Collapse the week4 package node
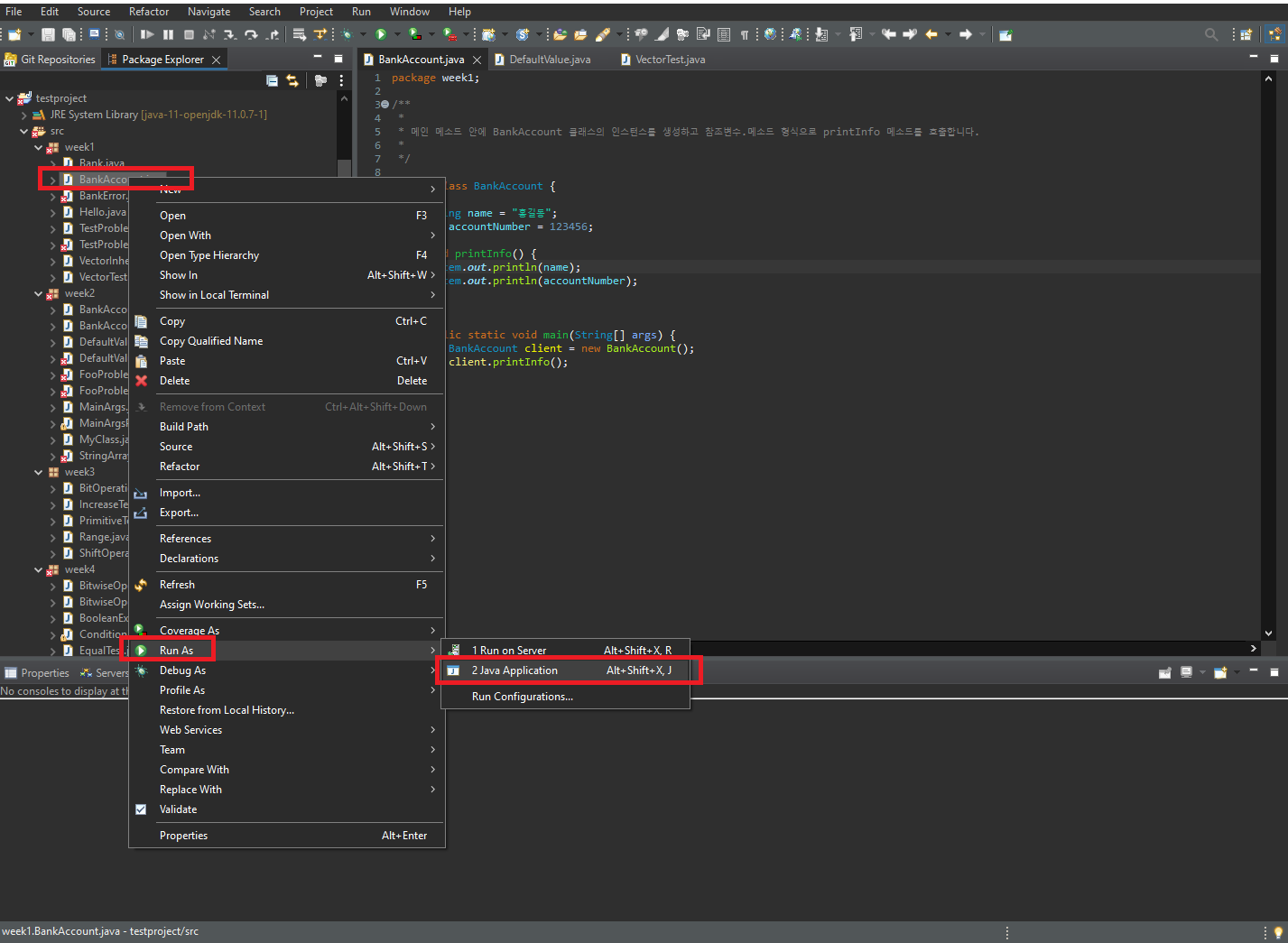Image resolution: width=1288 pixels, height=943 pixels. 39,569
